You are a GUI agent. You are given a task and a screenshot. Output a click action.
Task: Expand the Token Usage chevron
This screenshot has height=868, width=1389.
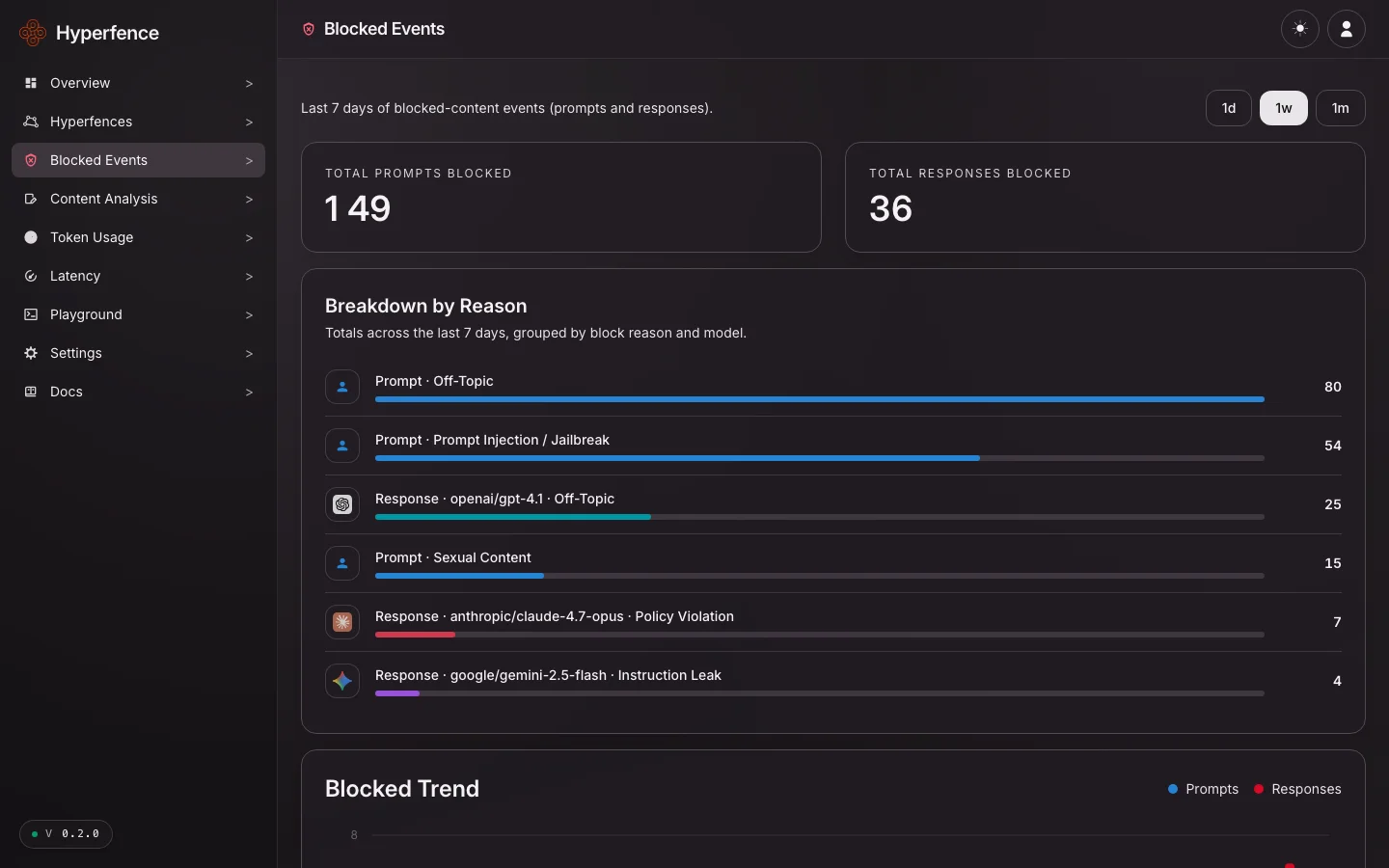[x=249, y=238]
